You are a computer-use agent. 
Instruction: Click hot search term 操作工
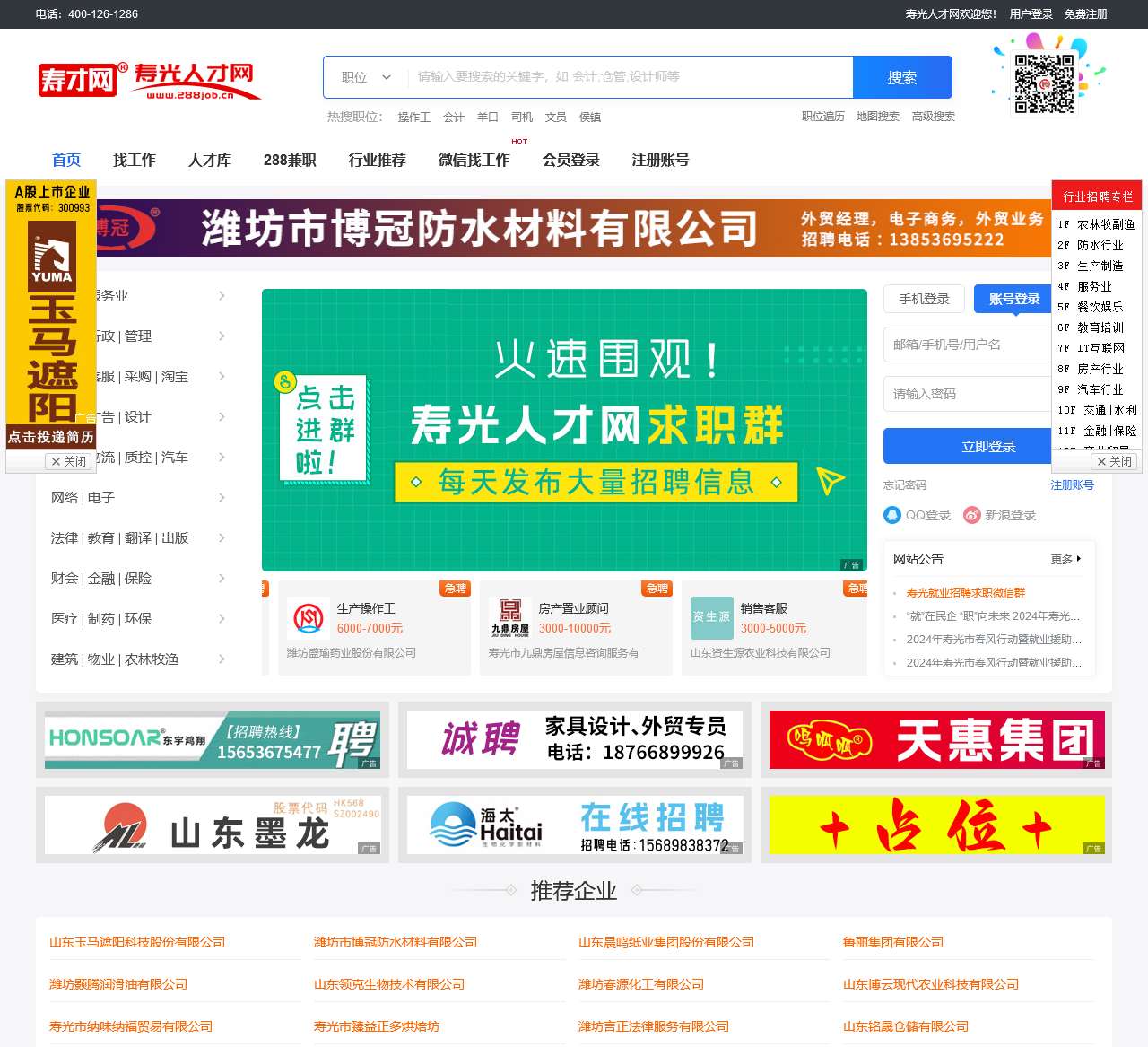(414, 118)
